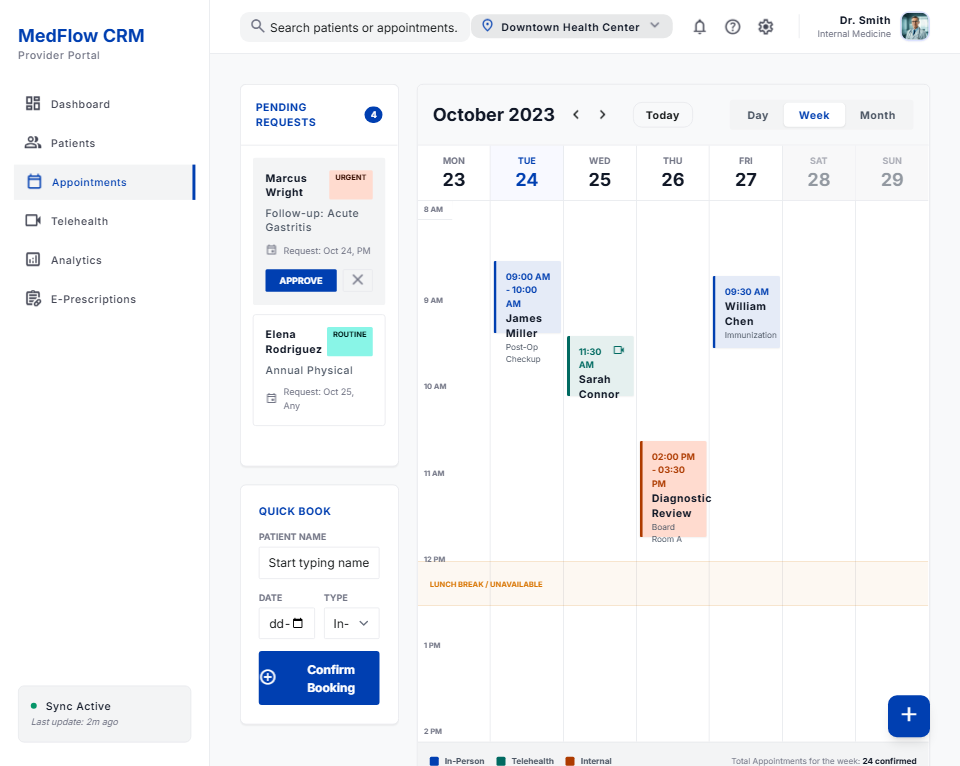This screenshot has width=960, height=766.
Task: Click Dr. Smith's profile avatar
Action: [915, 27]
